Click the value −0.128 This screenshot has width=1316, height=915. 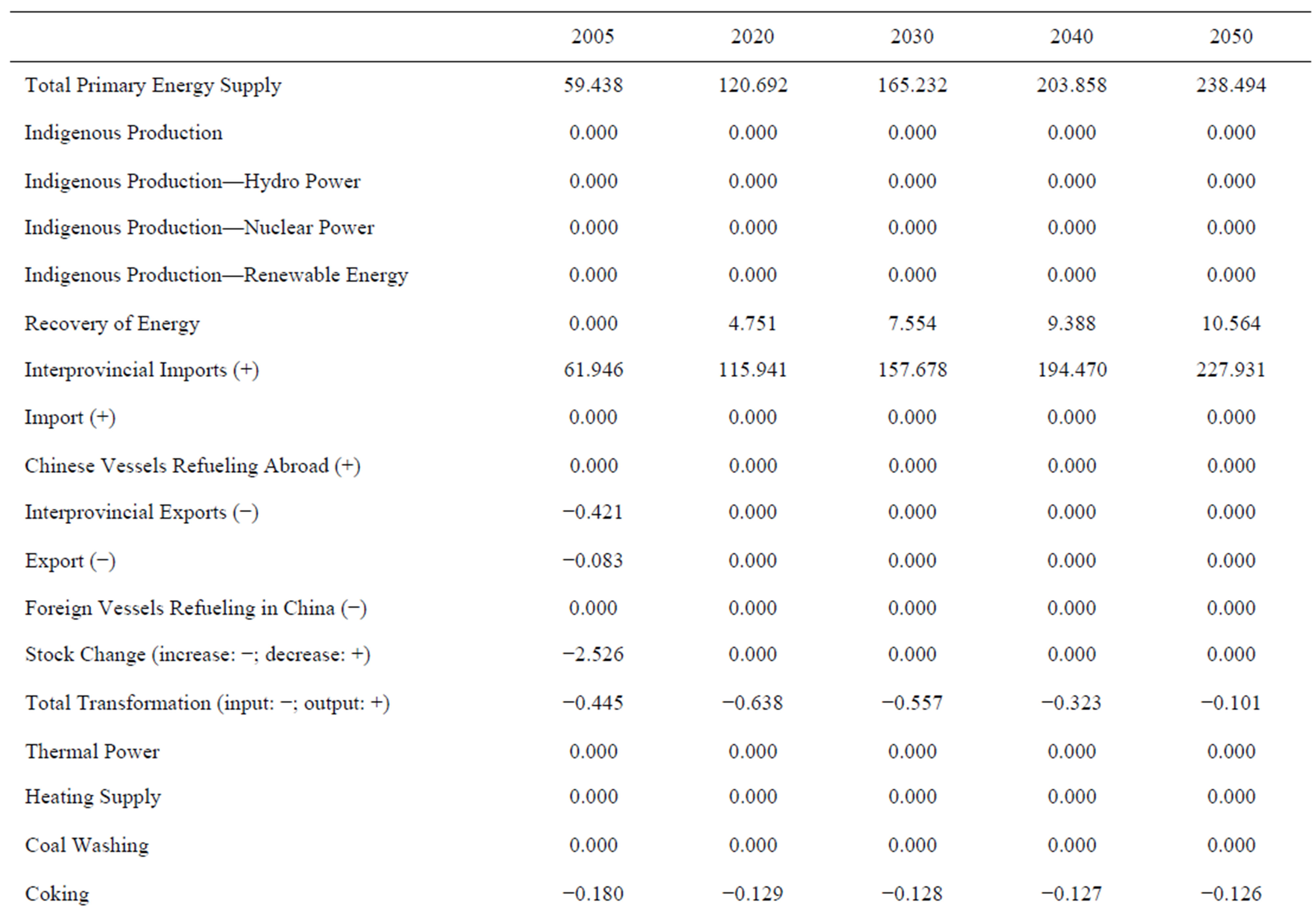912,894
